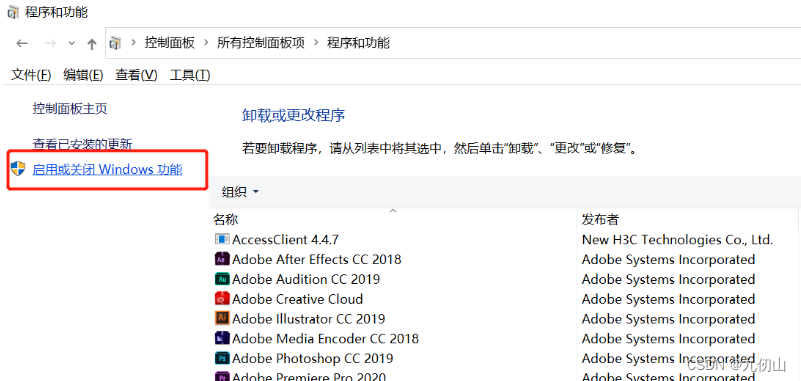Click the Illustrator icon
This screenshot has height=381, width=801.
[222, 318]
